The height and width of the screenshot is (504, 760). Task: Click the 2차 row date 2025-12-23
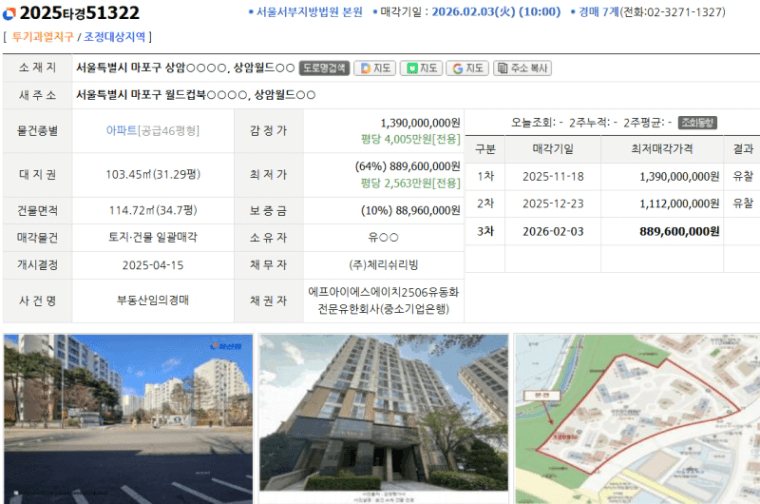553,204
